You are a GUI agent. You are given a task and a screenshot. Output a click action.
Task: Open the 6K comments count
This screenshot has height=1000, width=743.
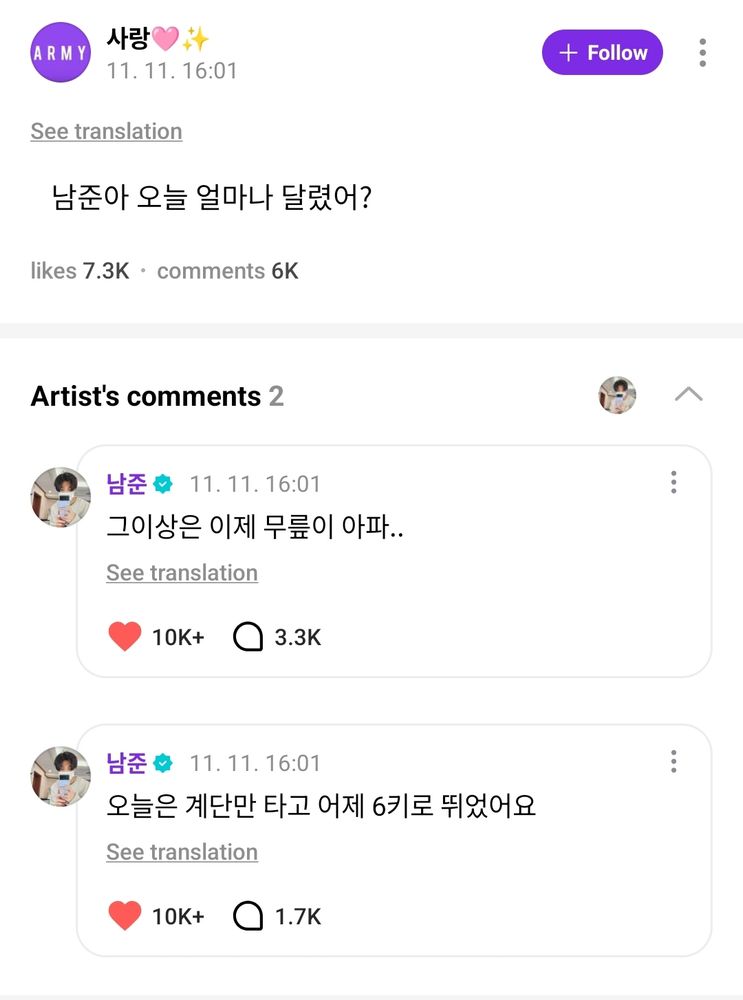pyautogui.click(x=227, y=271)
